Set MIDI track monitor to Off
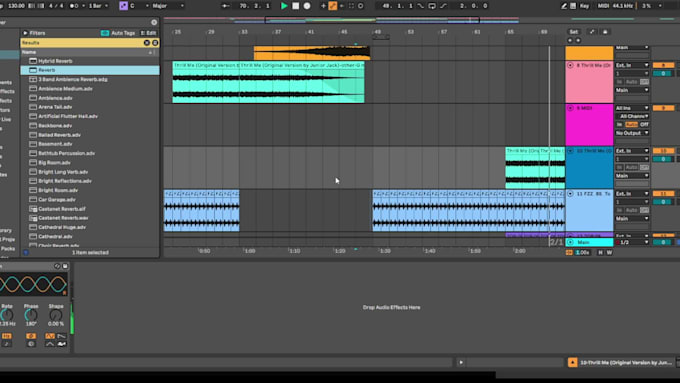680x383 pixels. pyautogui.click(x=644, y=124)
